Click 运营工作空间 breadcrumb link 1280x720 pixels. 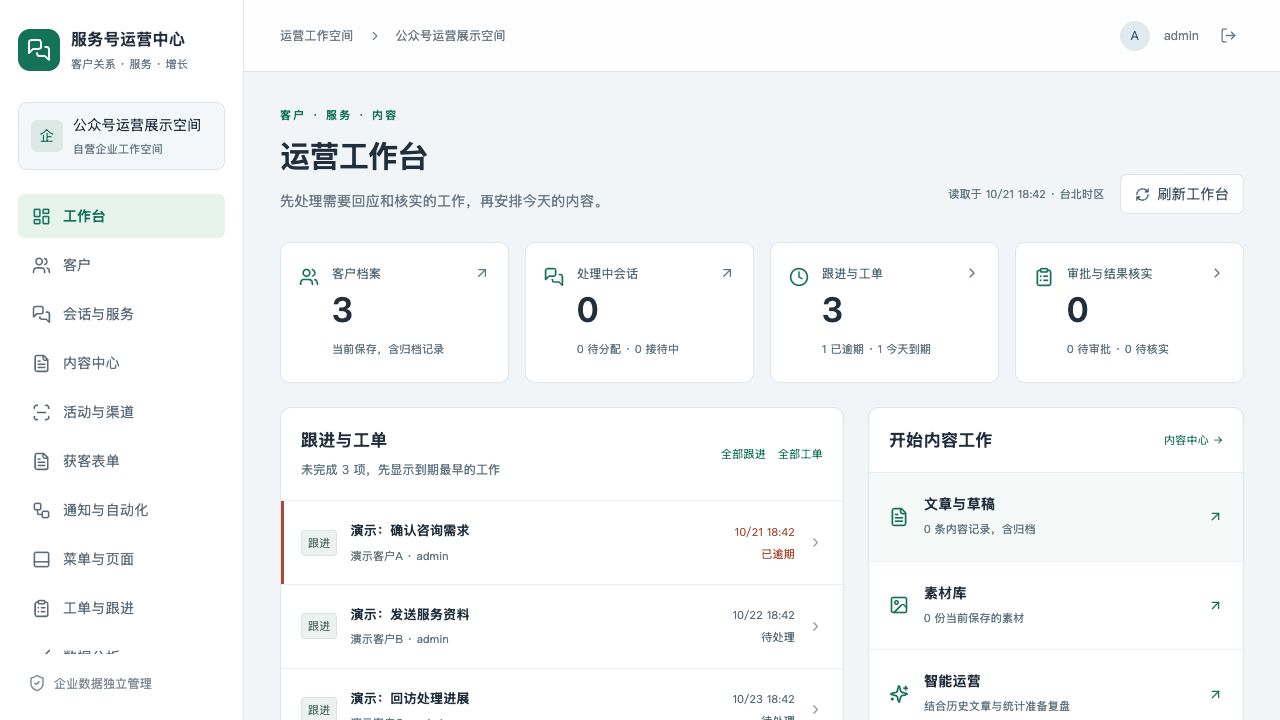316,35
